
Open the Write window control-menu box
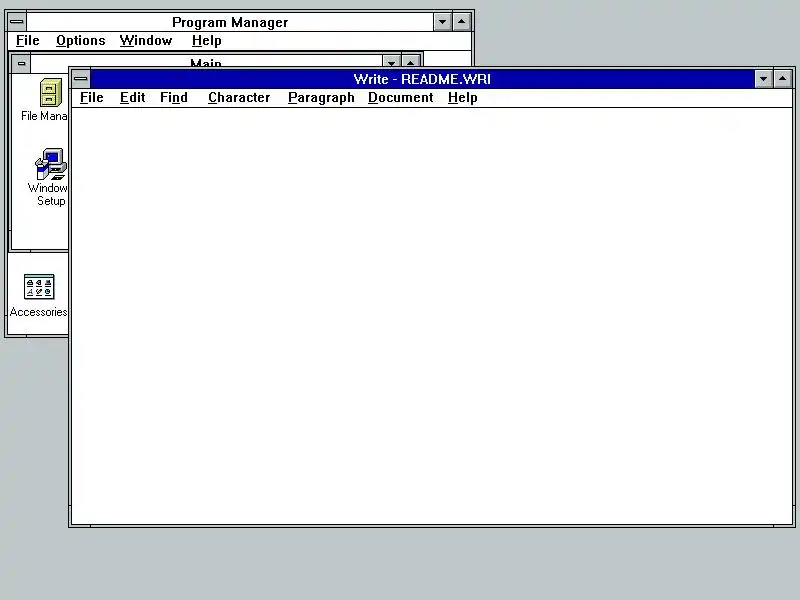[81, 79]
